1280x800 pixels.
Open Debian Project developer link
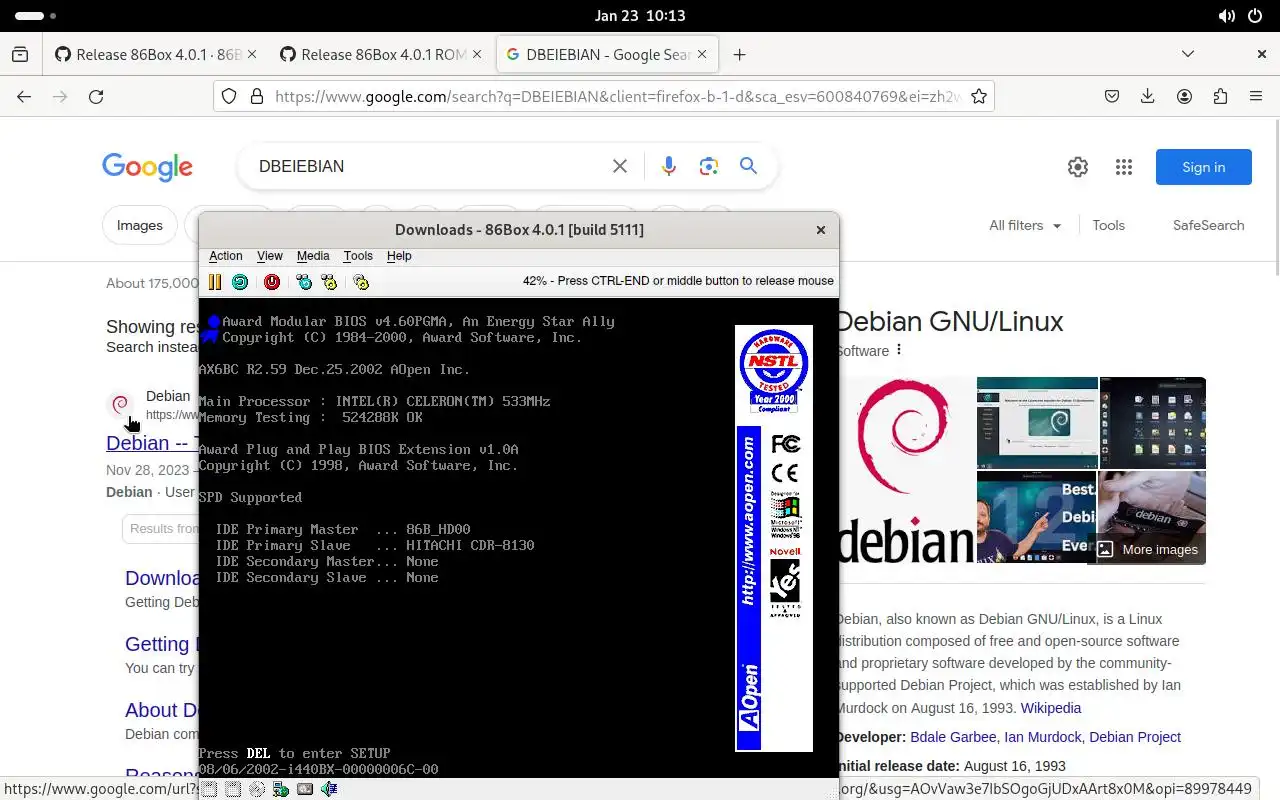point(1135,737)
